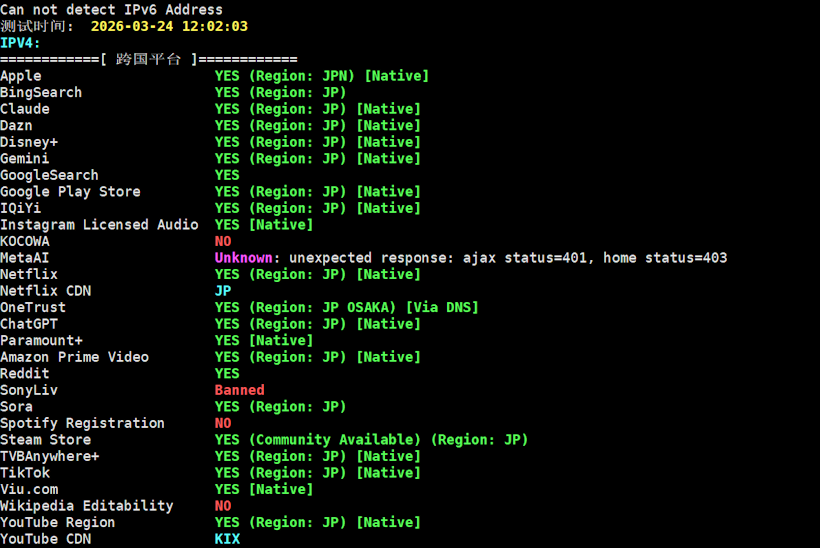This screenshot has width=820, height=548.
Task: Click the red NO result beside KOCOWA
Action: coord(223,241)
